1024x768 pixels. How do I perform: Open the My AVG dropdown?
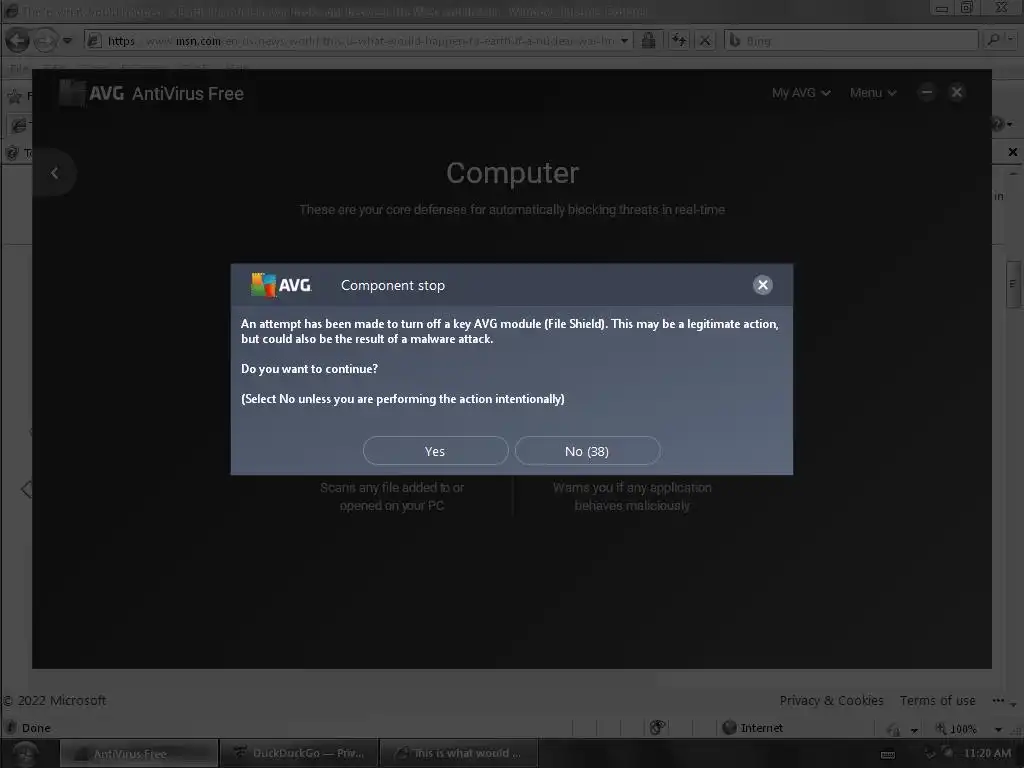(801, 93)
